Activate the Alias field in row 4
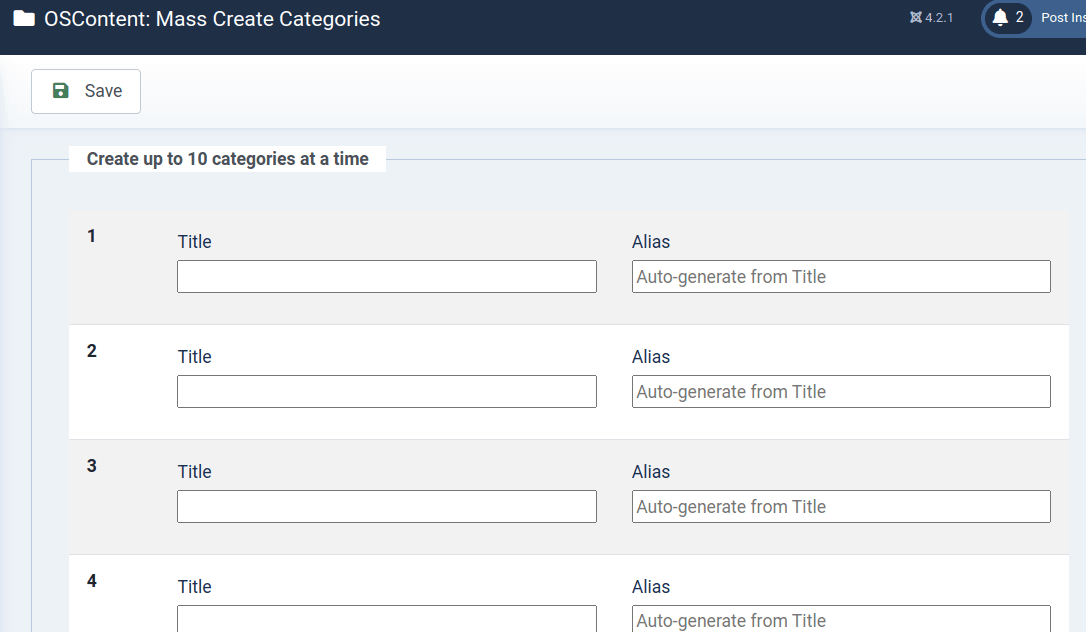This screenshot has height=632, width=1086. pos(840,619)
